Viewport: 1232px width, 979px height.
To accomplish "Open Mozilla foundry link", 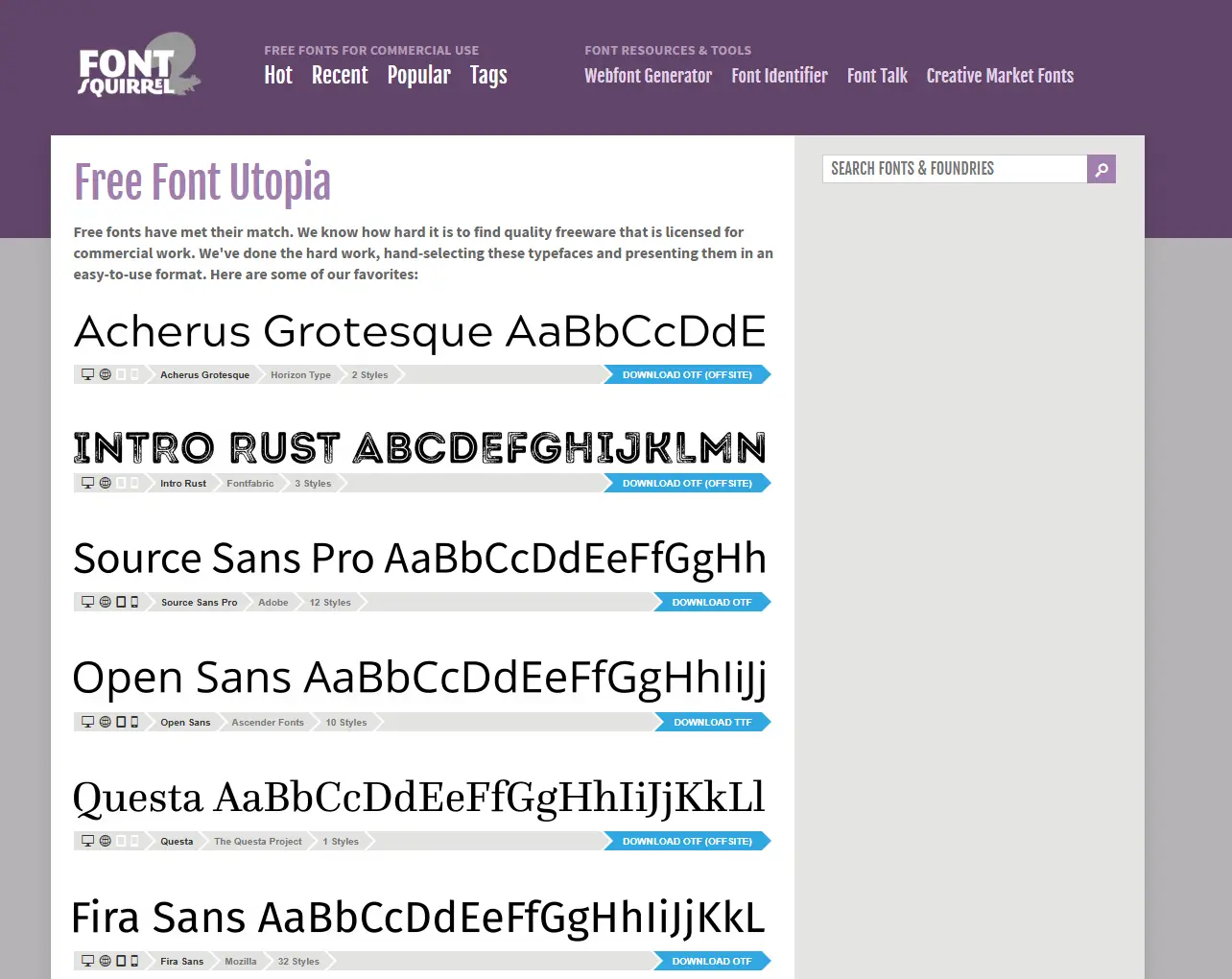I will pos(241,961).
